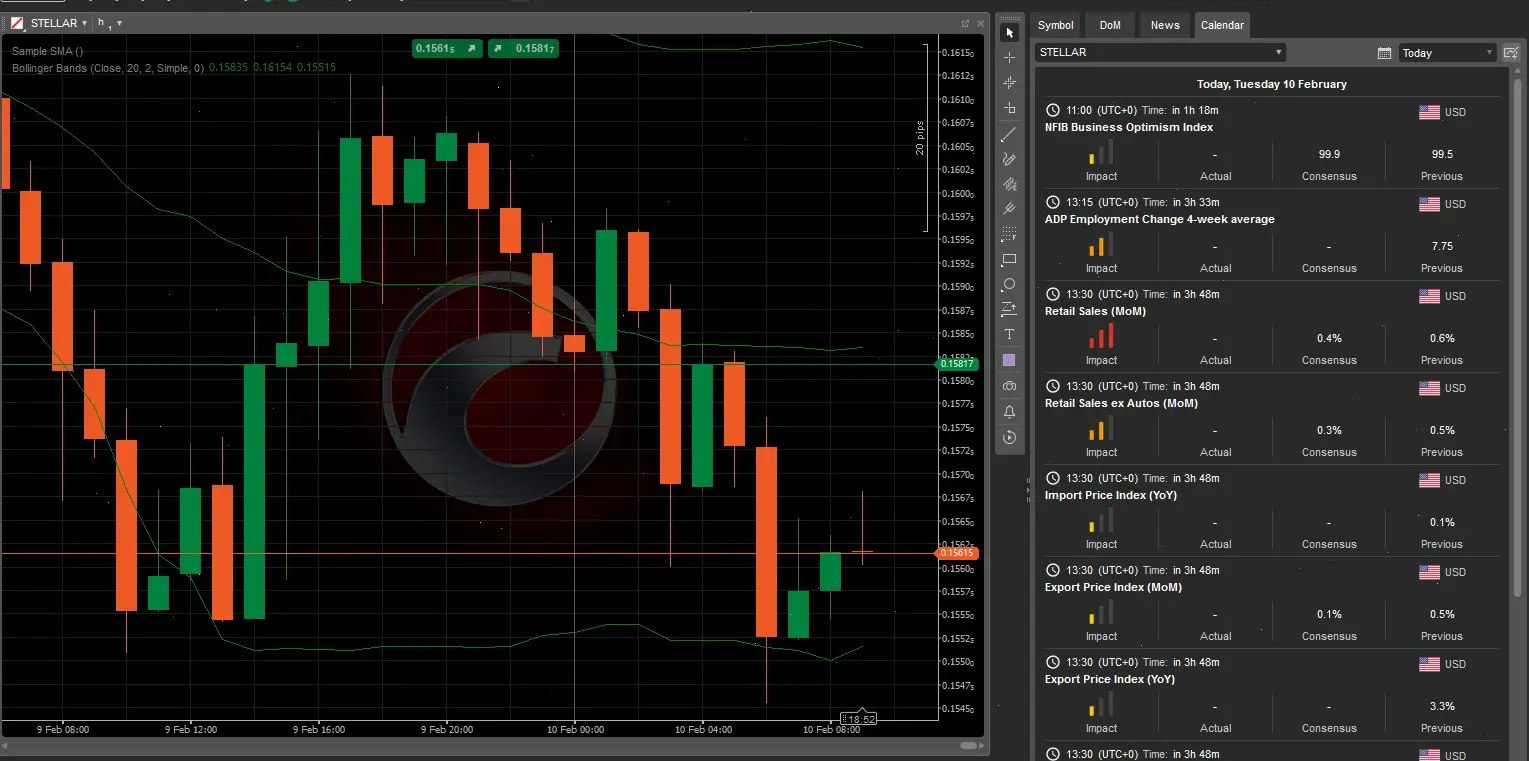Click the buy price 0.1581 button
Viewport: 1529px width, 761px height.
523,48
